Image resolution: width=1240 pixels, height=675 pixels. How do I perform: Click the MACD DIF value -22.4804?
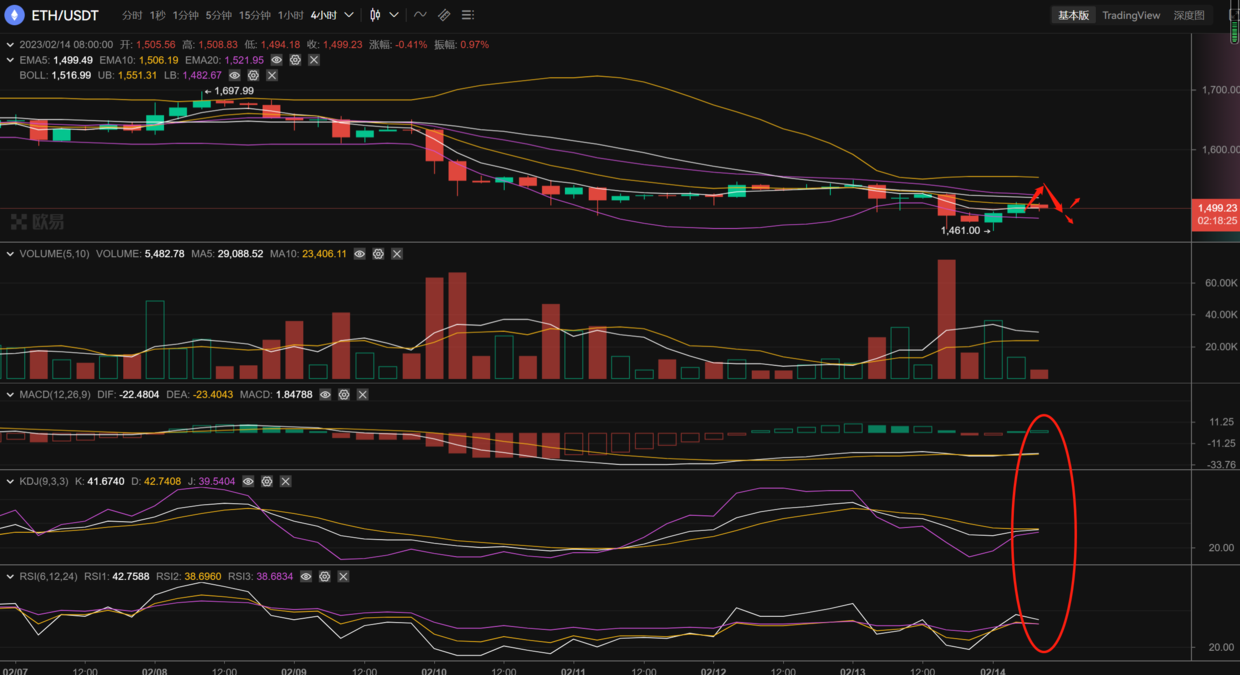pyautogui.click(x=140, y=395)
